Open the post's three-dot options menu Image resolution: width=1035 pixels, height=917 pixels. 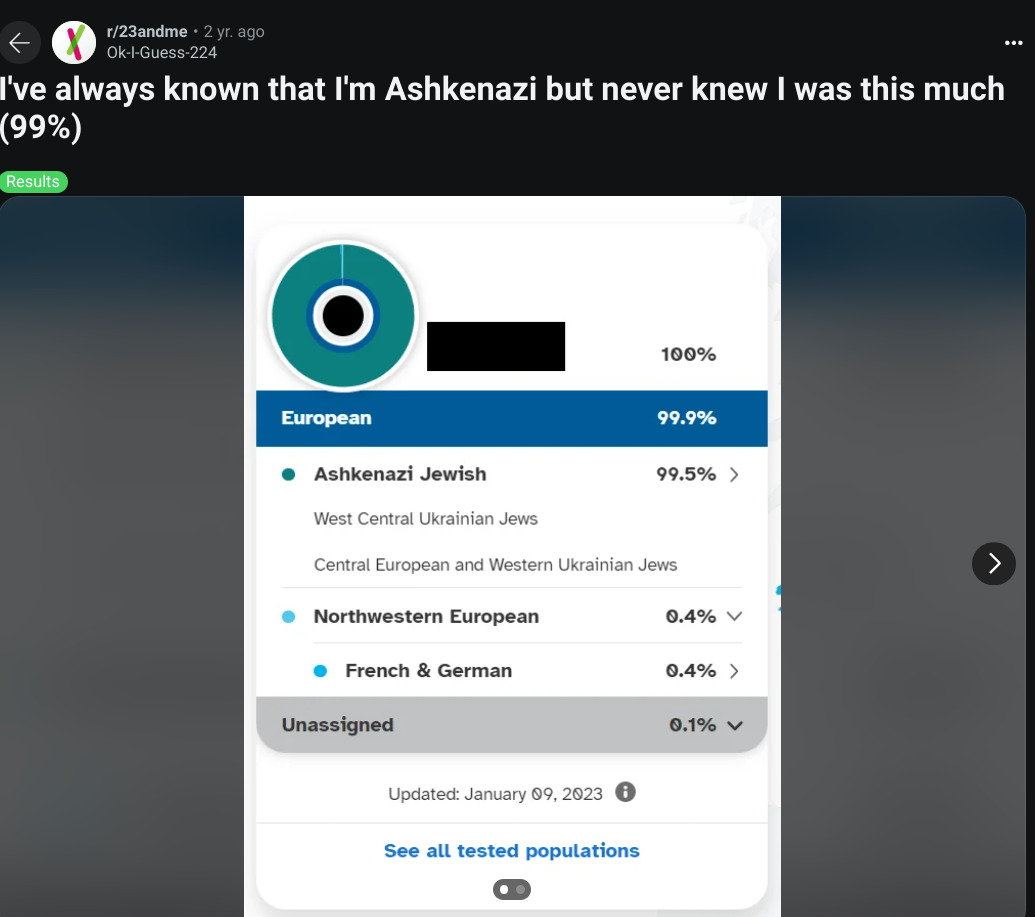[1013, 43]
